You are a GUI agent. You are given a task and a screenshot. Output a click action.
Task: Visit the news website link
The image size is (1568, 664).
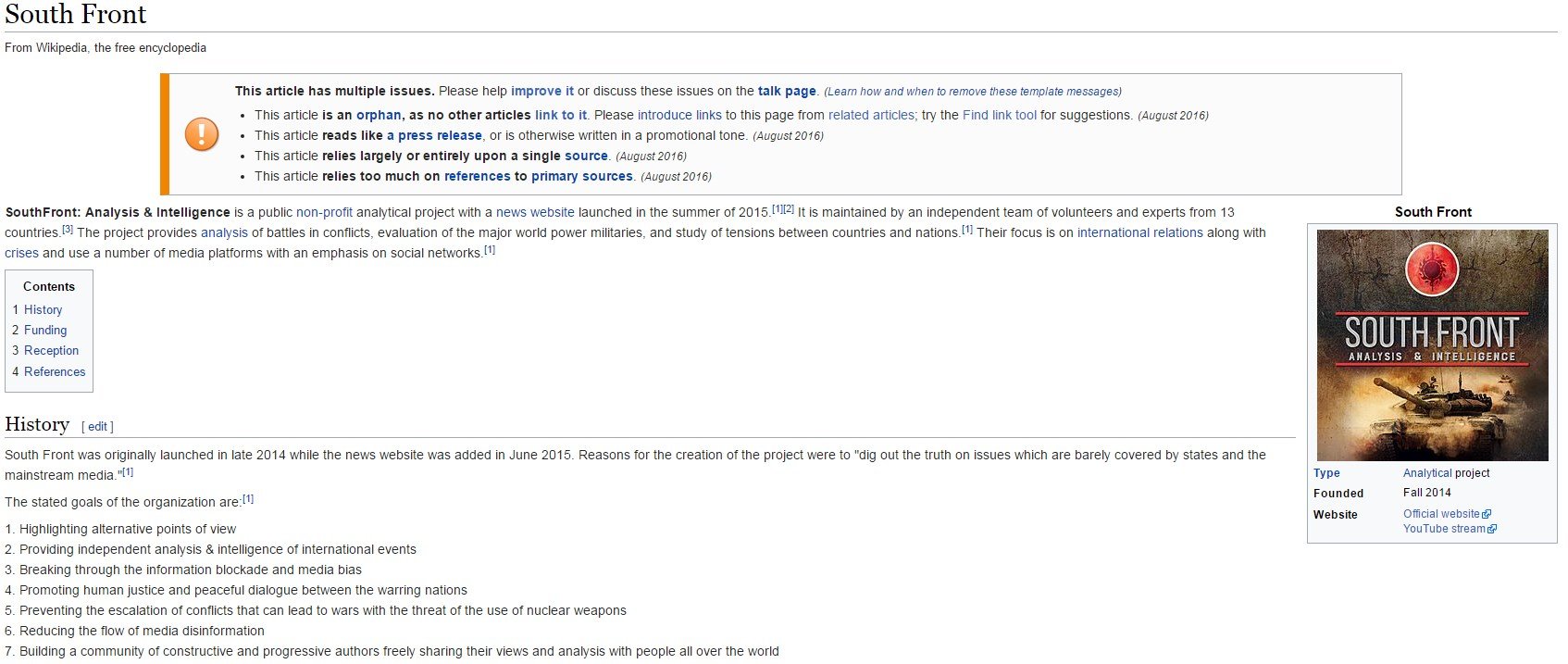point(535,212)
